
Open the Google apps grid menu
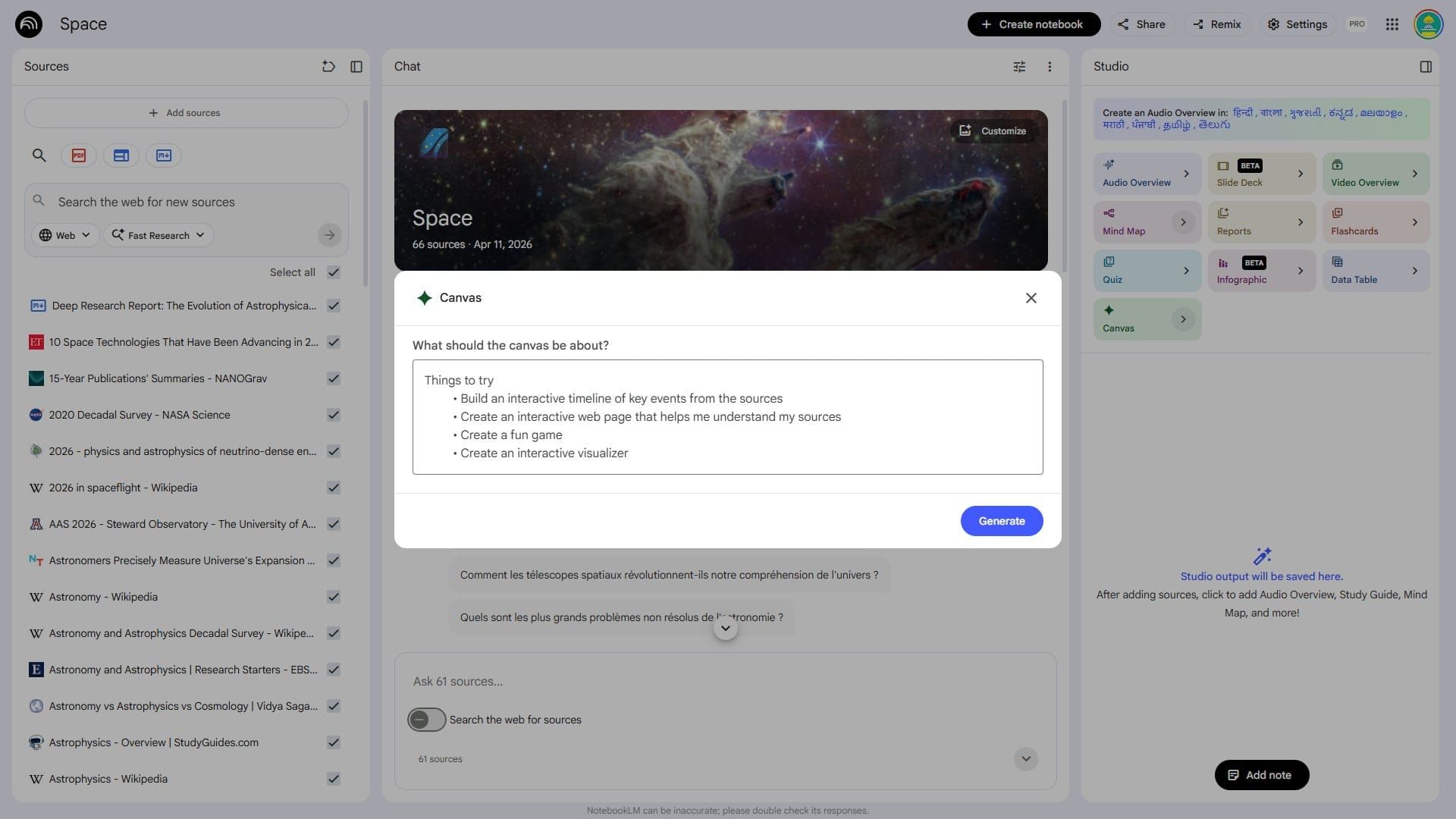[x=1392, y=24]
